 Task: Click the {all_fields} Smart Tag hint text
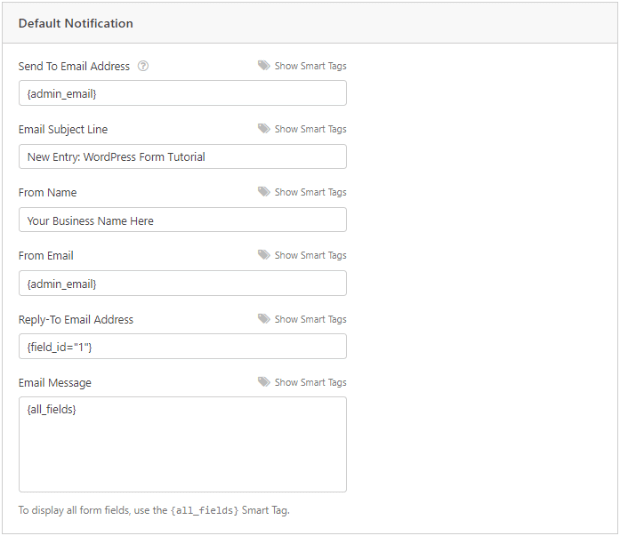(154, 510)
